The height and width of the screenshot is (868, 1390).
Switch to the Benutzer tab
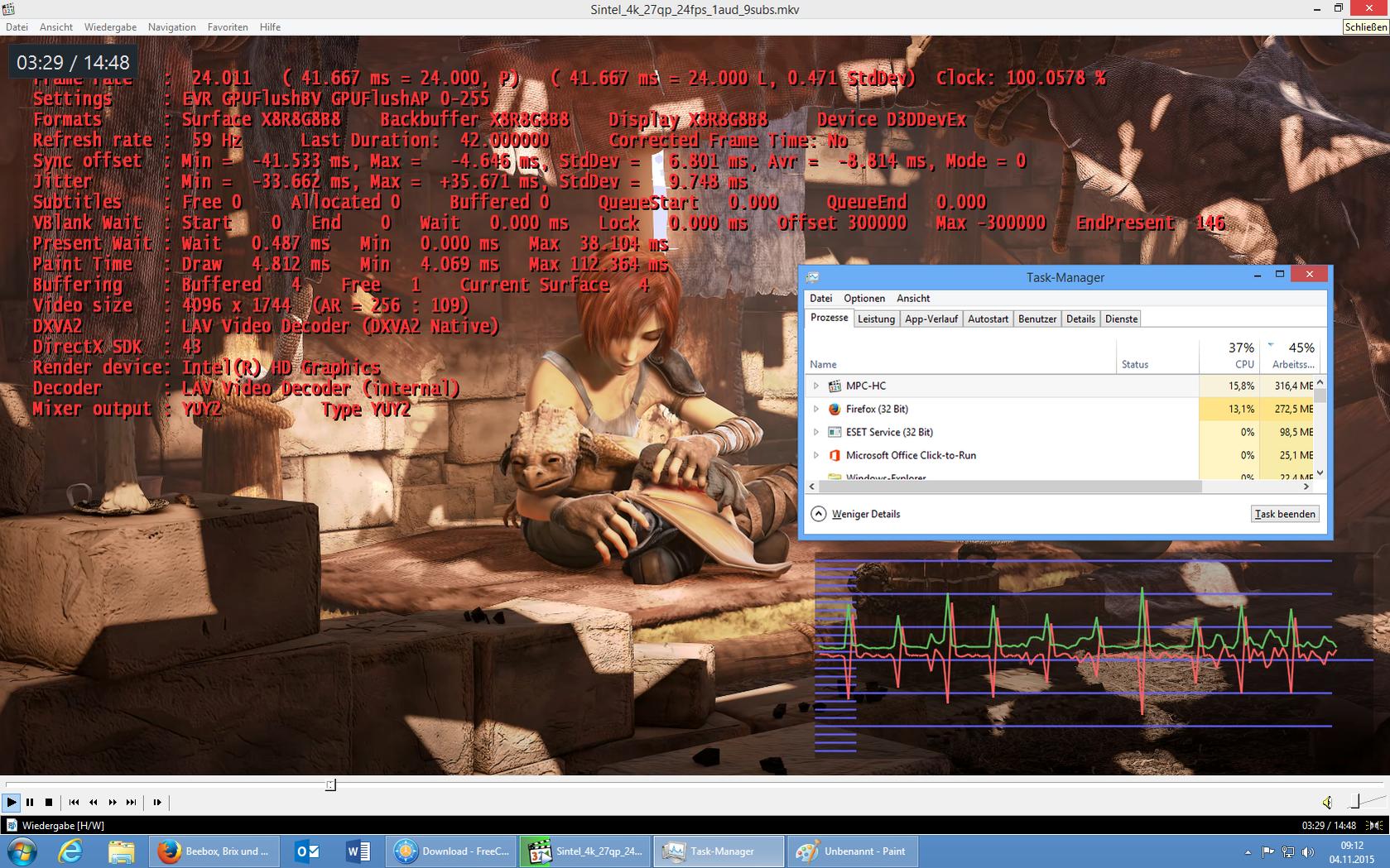coord(1037,319)
